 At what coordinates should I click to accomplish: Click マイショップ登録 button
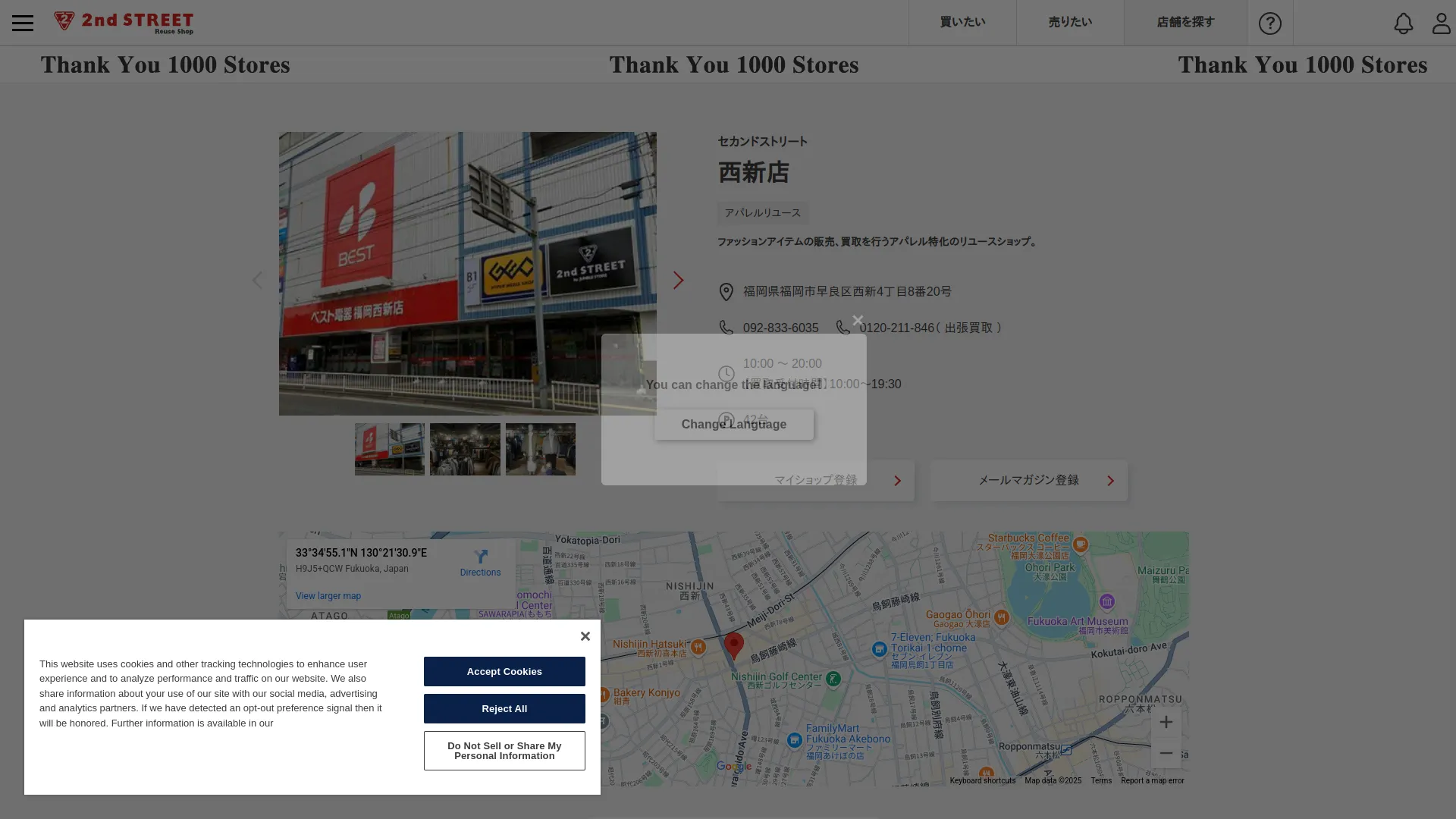(x=816, y=480)
